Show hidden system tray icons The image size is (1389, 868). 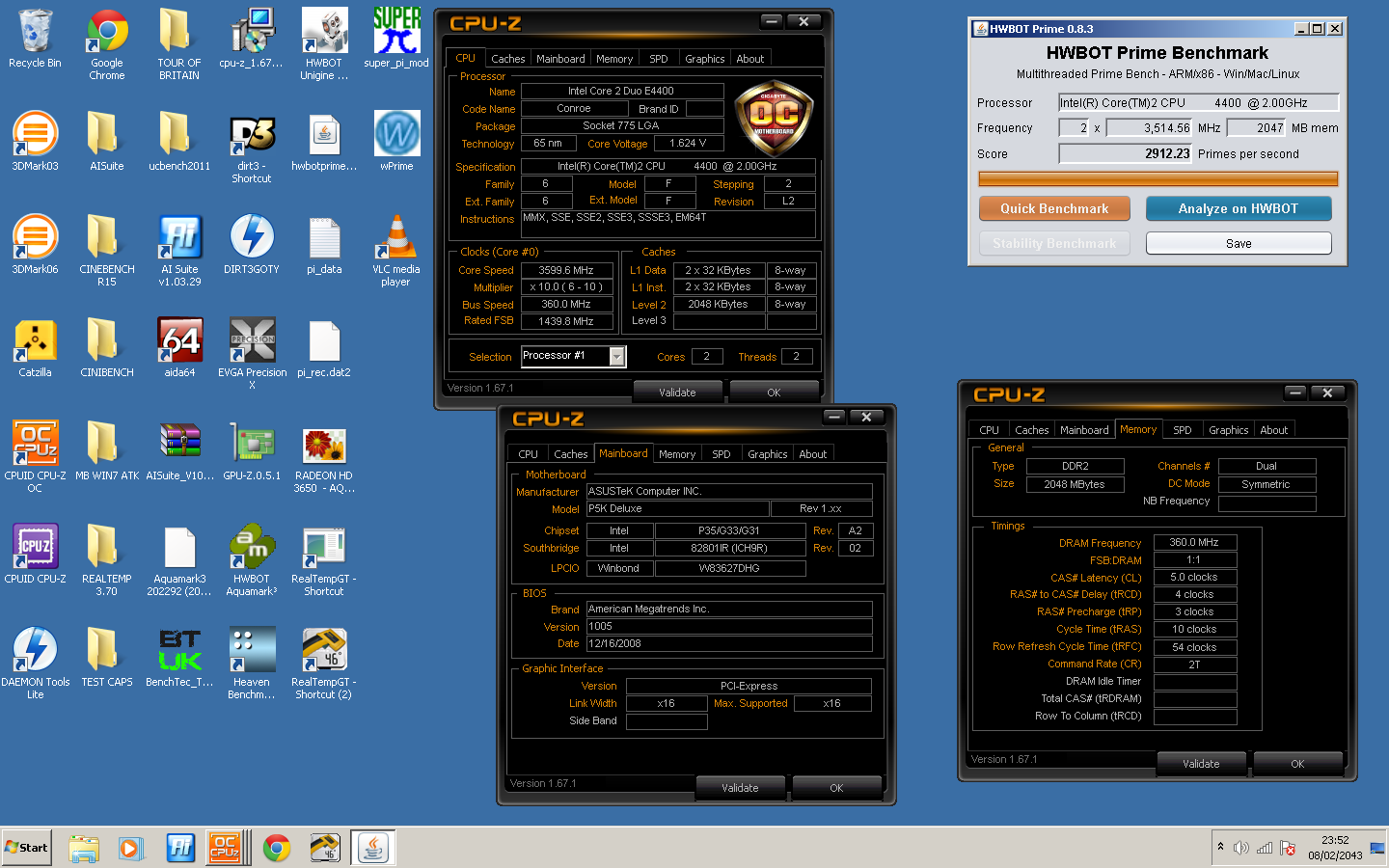coord(1220,847)
